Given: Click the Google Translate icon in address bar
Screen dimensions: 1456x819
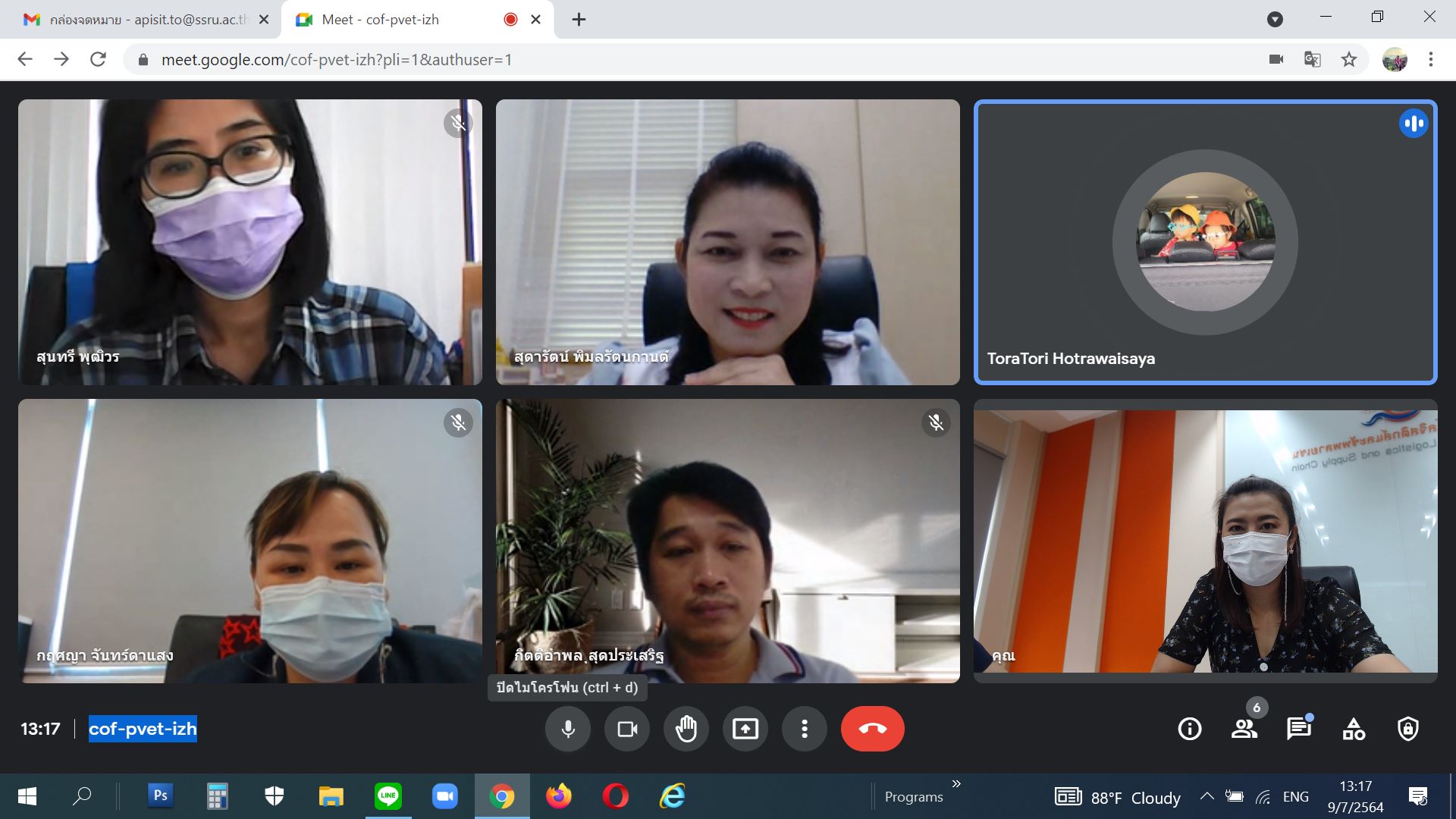Looking at the screenshot, I should 1312,59.
